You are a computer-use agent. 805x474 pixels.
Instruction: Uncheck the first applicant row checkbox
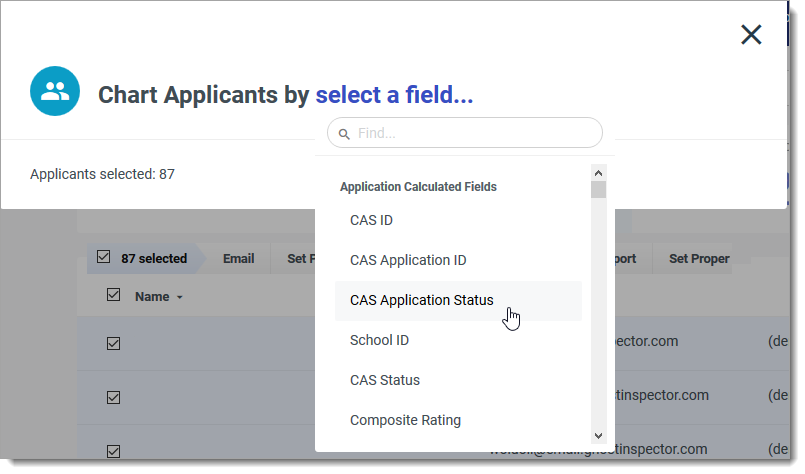tap(113, 343)
